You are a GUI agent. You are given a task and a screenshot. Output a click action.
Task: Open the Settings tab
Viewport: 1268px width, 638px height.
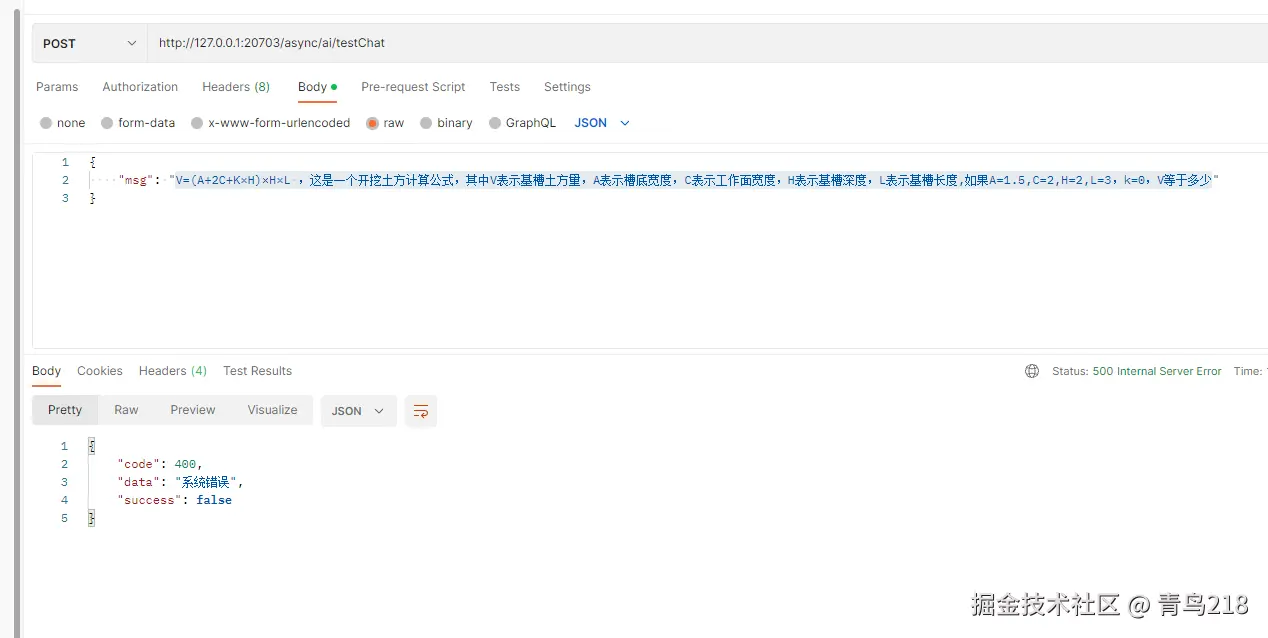point(567,87)
